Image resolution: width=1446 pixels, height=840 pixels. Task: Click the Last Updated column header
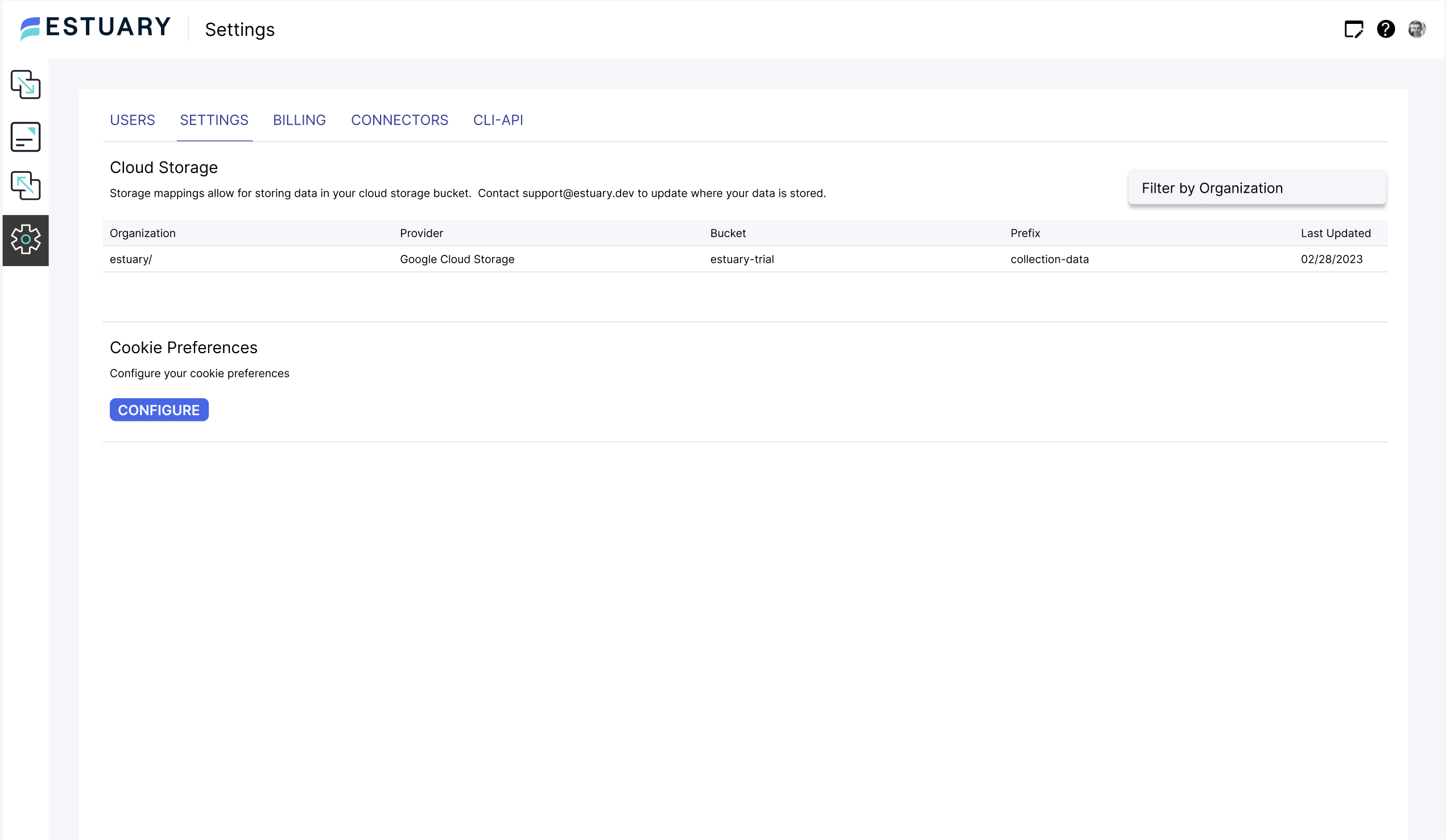(x=1335, y=233)
